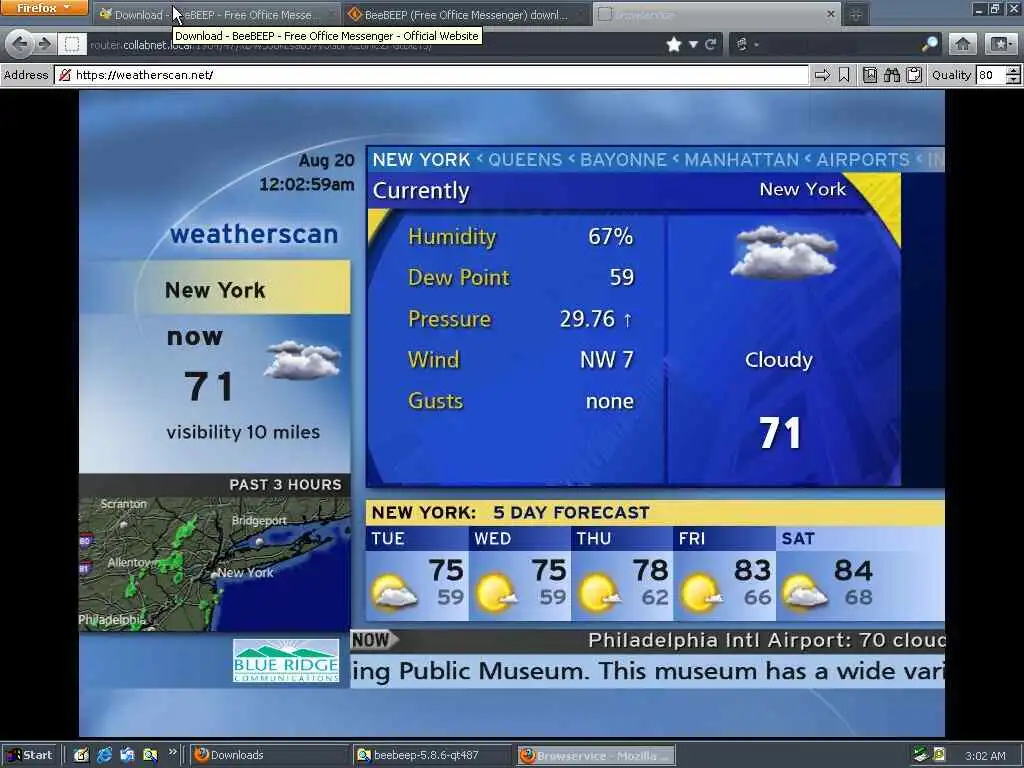Click the clipboard icon in Browservice toolbar
The image size is (1024, 768).
click(x=914, y=75)
